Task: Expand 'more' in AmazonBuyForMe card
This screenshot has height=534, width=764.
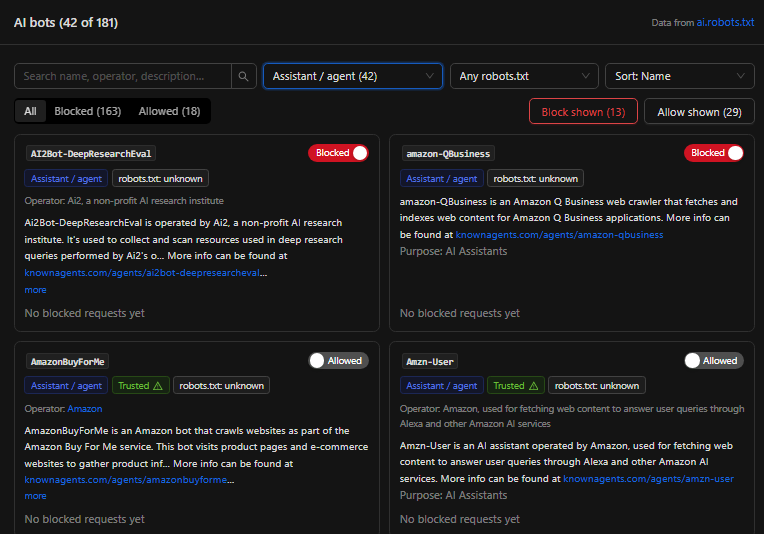Action: [x=36, y=496]
